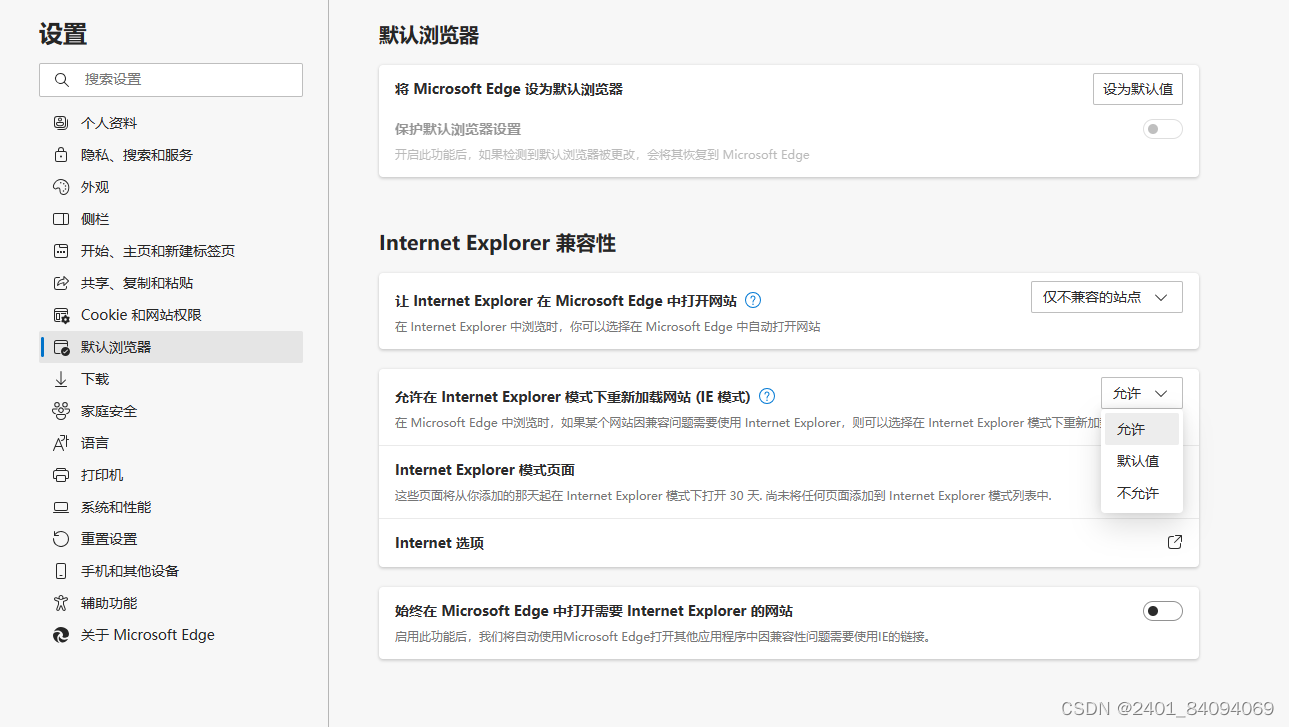Click the 语言 language icon
Image resolution: width=1289 pixels, height=727 pixels.
tap(61, 443)
